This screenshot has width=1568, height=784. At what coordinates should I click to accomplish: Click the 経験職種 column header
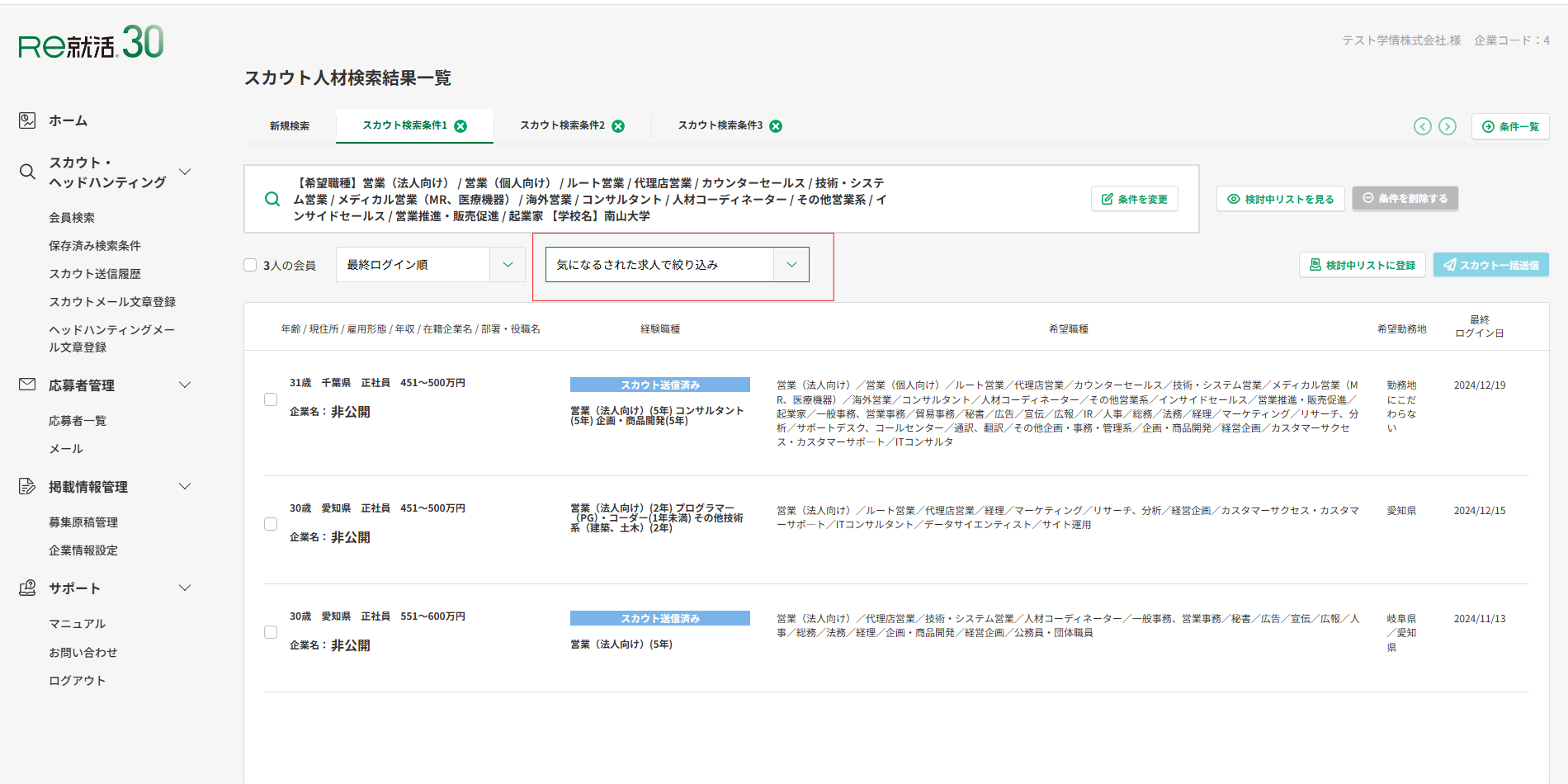click(660, 329)
